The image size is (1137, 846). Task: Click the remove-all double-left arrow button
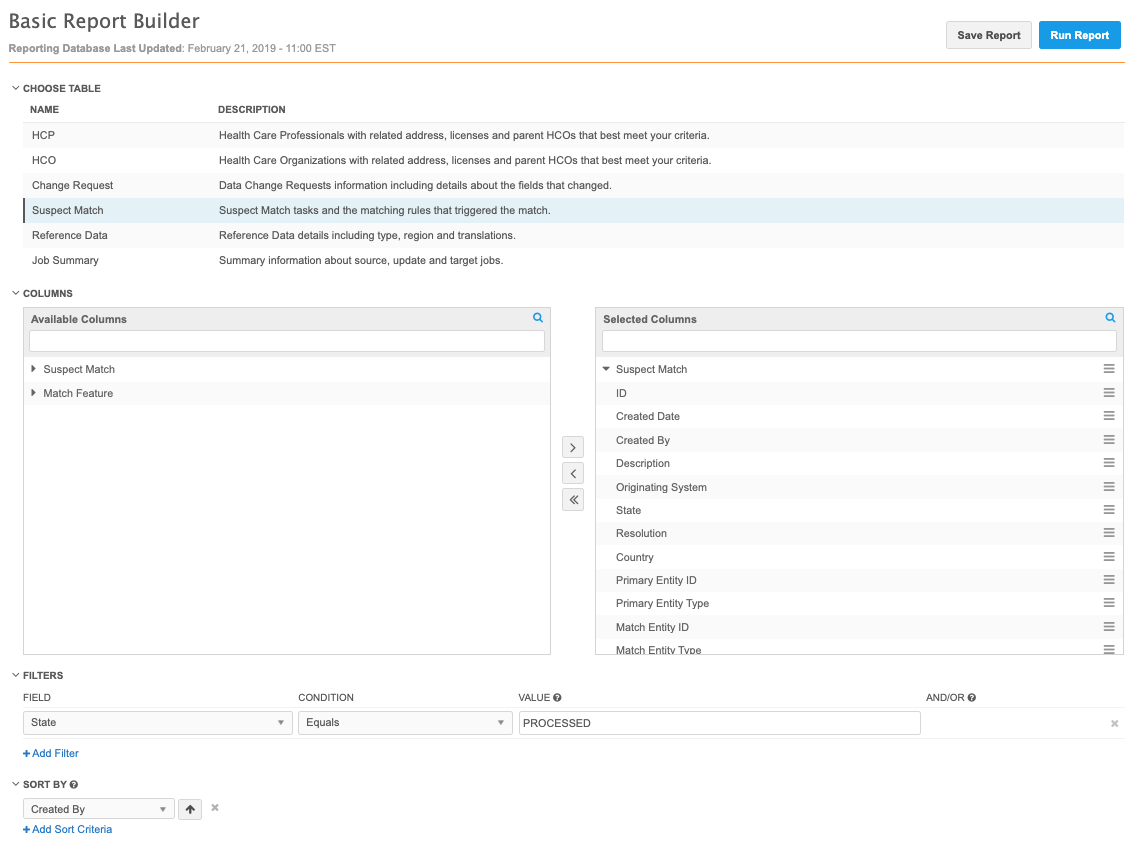[573, 500]
